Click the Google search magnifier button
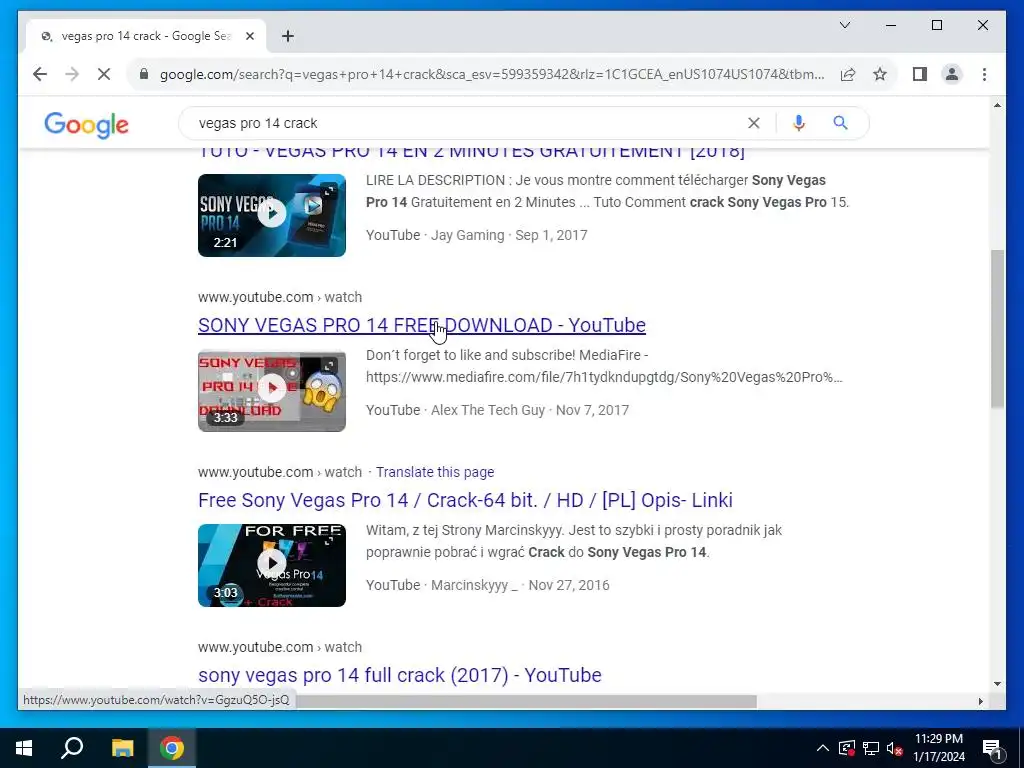The width and height of the screenshot is (1024, 768). 840,123
